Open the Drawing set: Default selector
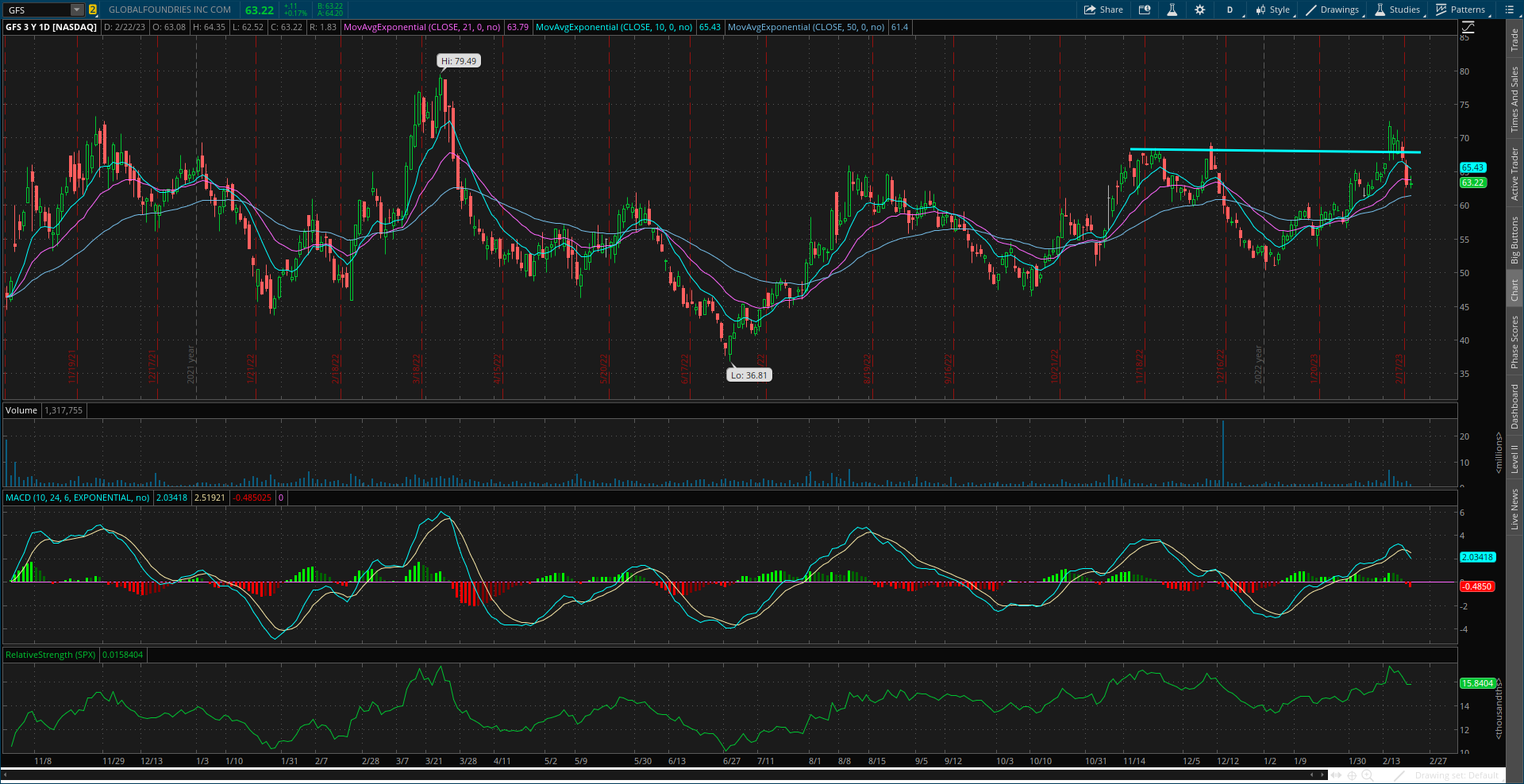The image size is (1524, 784). point(1457,775)
